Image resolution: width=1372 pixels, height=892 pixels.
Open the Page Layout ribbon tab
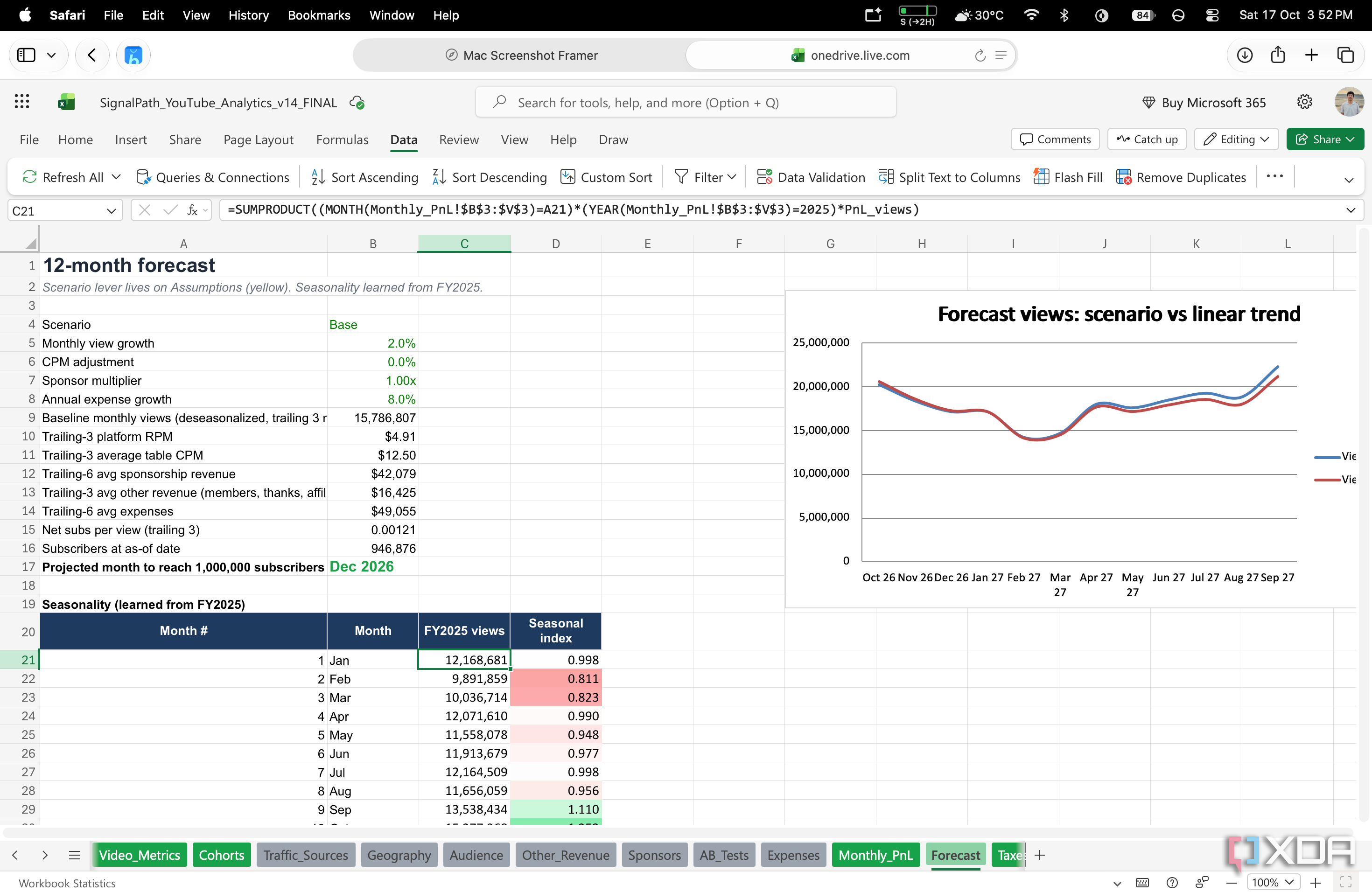pos(258,139)
